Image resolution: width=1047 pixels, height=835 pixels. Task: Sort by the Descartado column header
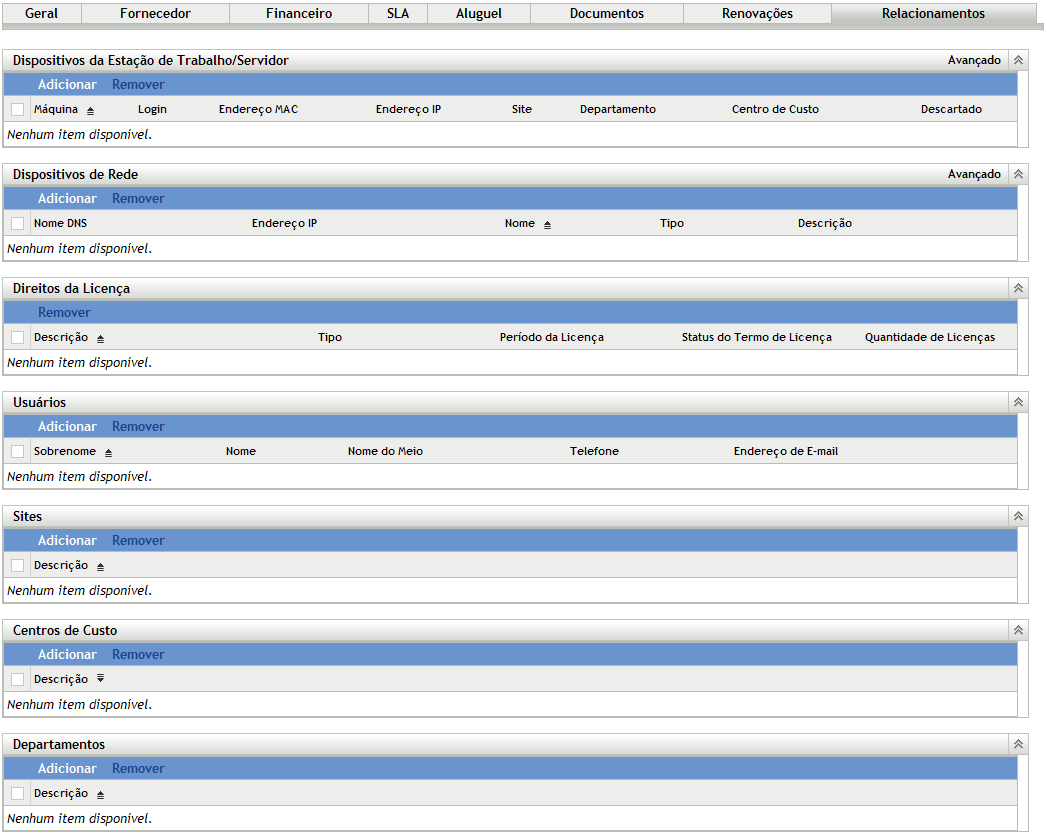click(x=951, y=109)
